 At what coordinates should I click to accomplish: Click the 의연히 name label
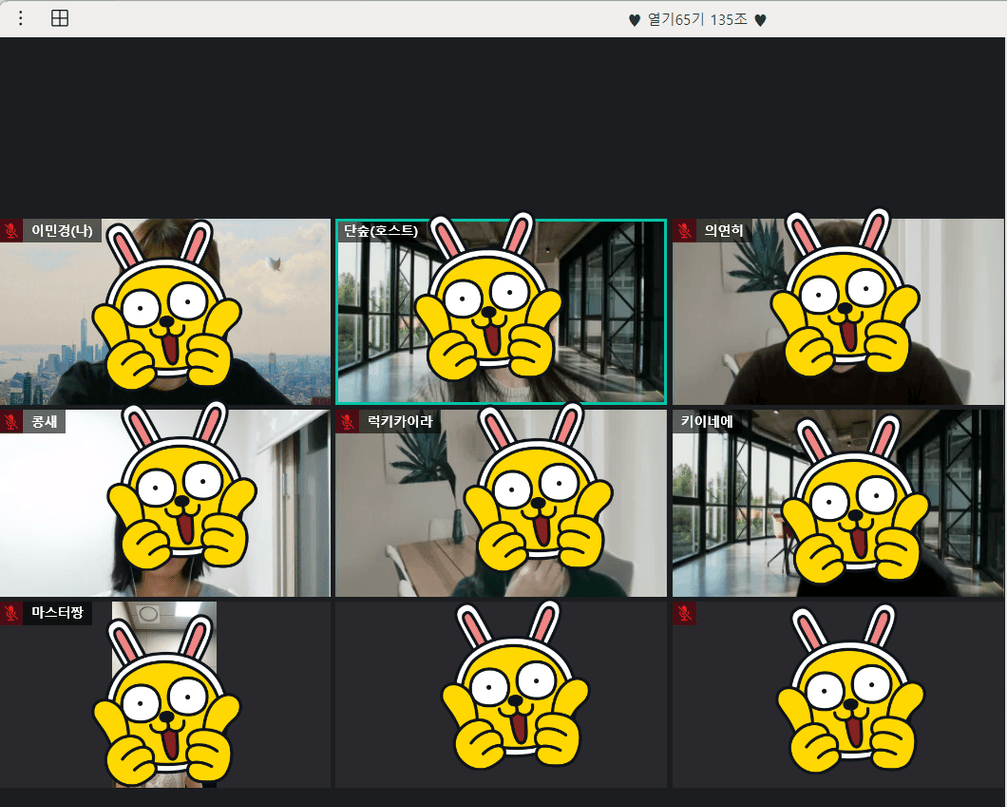pyautogui.click(x=724, y=230)
